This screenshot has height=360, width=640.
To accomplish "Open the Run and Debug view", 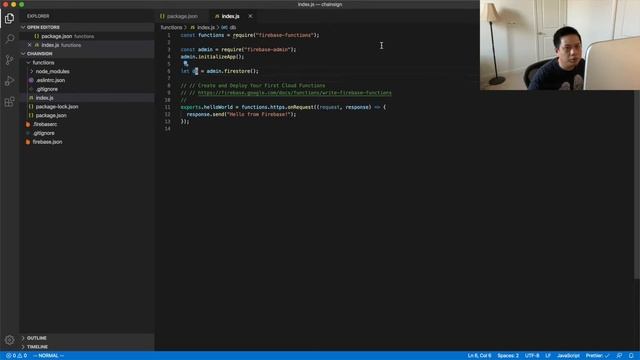I will tap(9, 81).
